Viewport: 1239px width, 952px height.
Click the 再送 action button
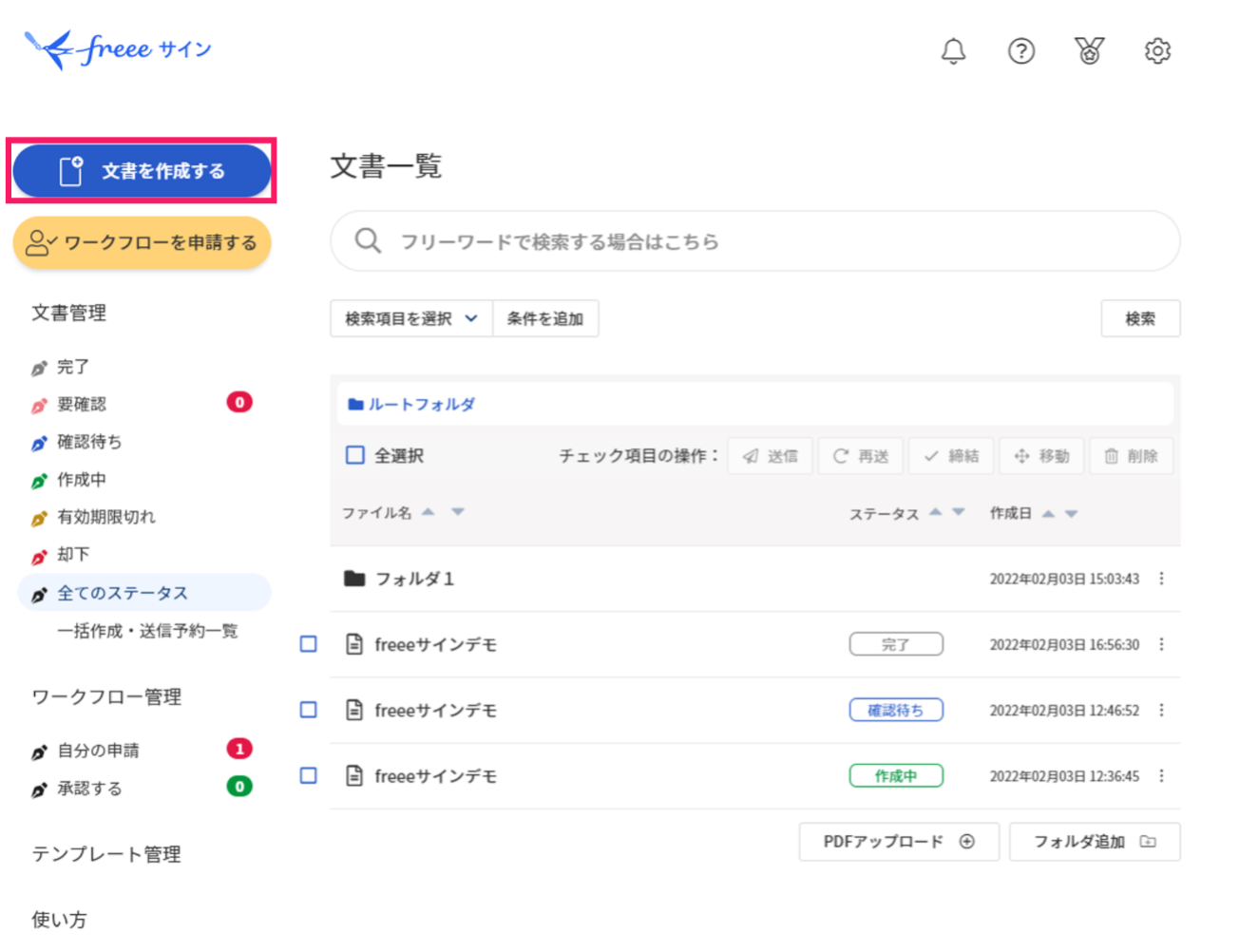tap(861, 456)
